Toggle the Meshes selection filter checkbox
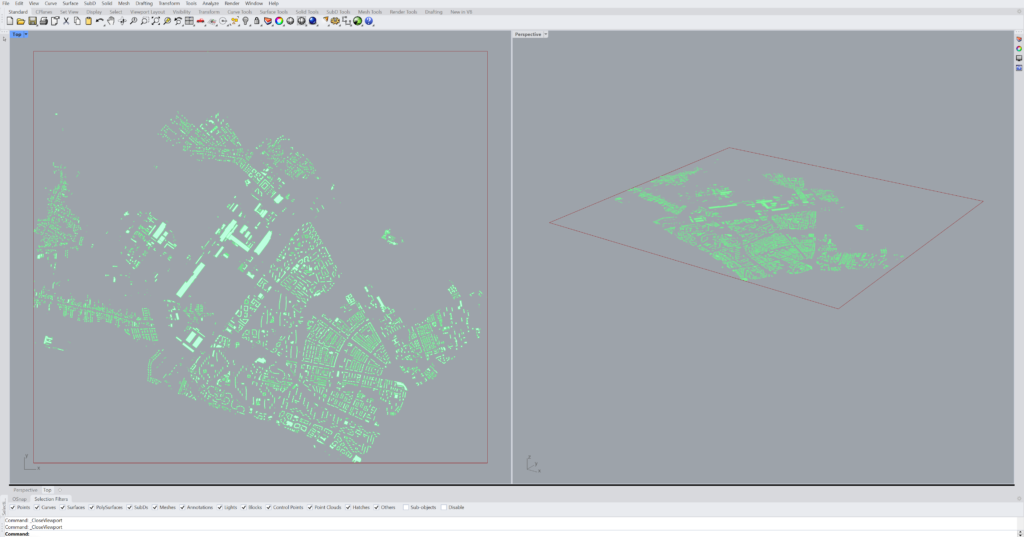 (x=155, y=507)
